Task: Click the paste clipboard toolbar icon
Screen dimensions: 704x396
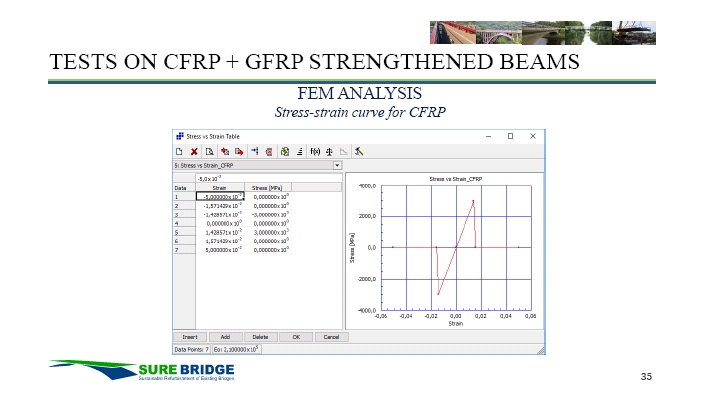Action: pos(285,152)
